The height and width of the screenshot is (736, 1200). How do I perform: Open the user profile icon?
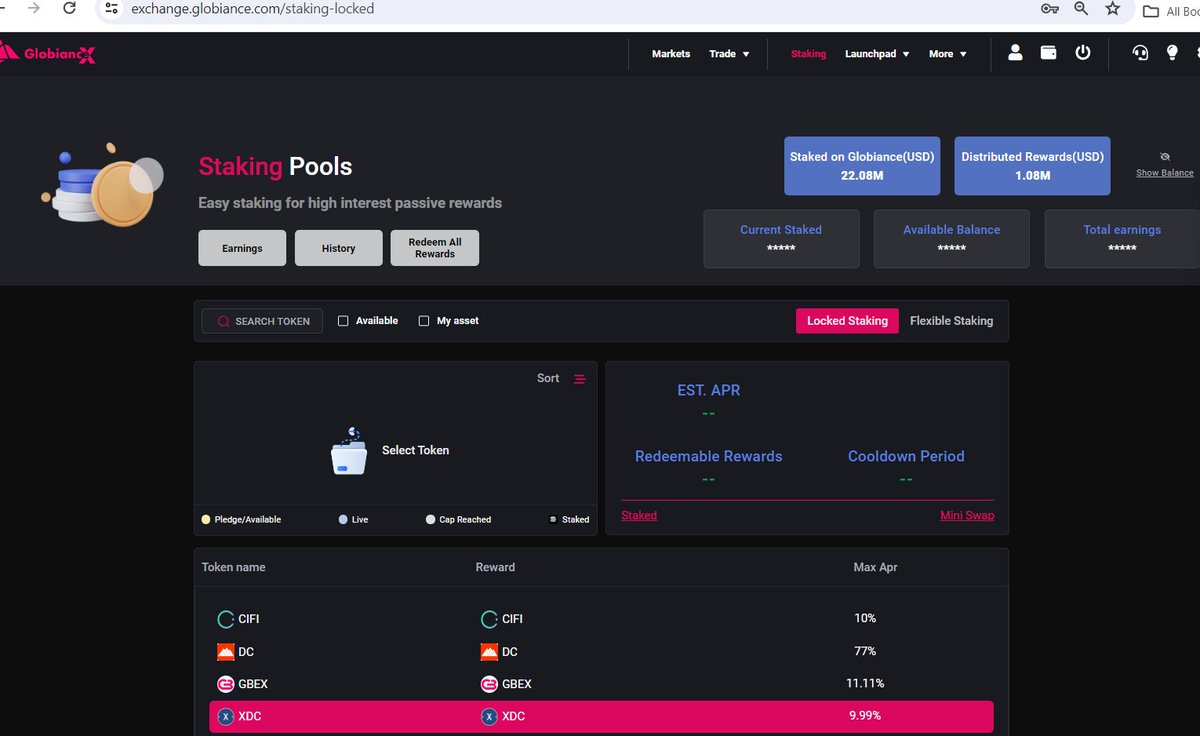1015,53
